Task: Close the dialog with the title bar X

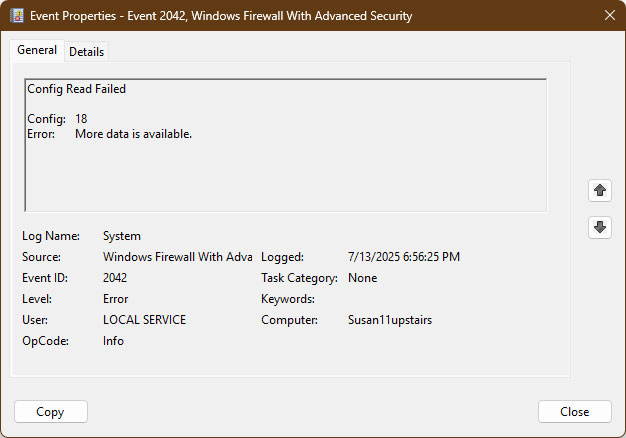Action: [x=610, y=16]
